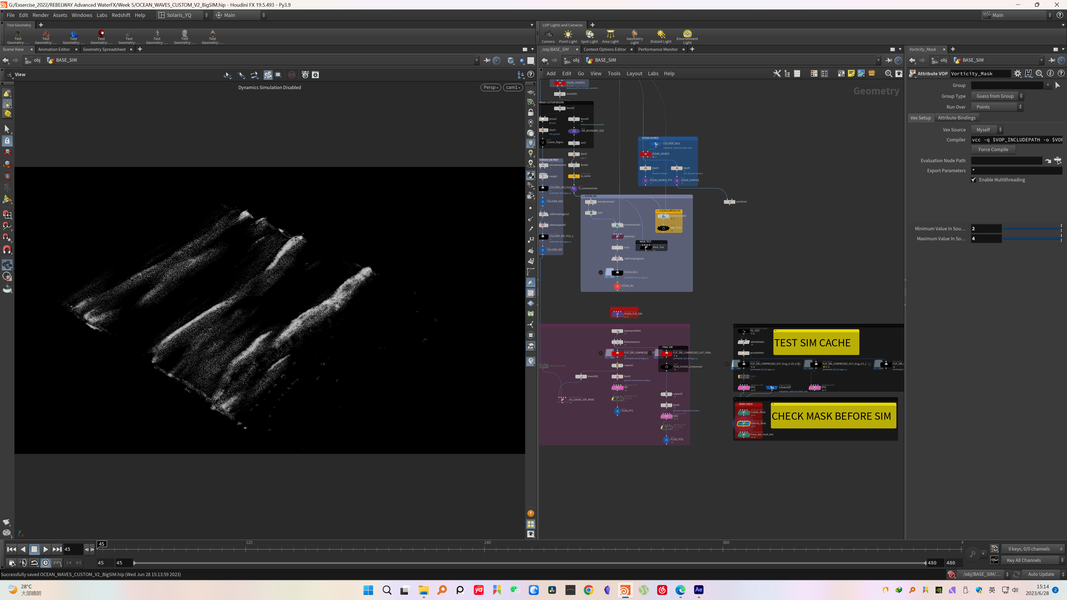Open the Group Type dropdown
The height and width of the screenshot is (600, 1067).
997,96
